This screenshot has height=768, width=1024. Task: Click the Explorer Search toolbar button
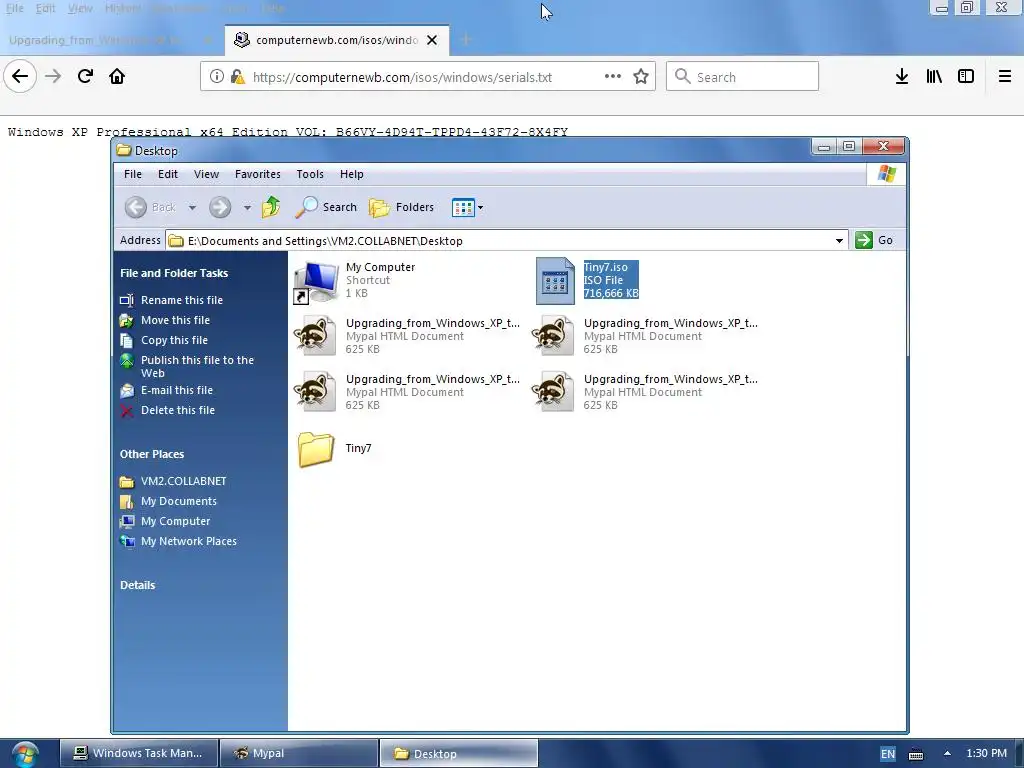pyautogui.click(x=326, y=207)
